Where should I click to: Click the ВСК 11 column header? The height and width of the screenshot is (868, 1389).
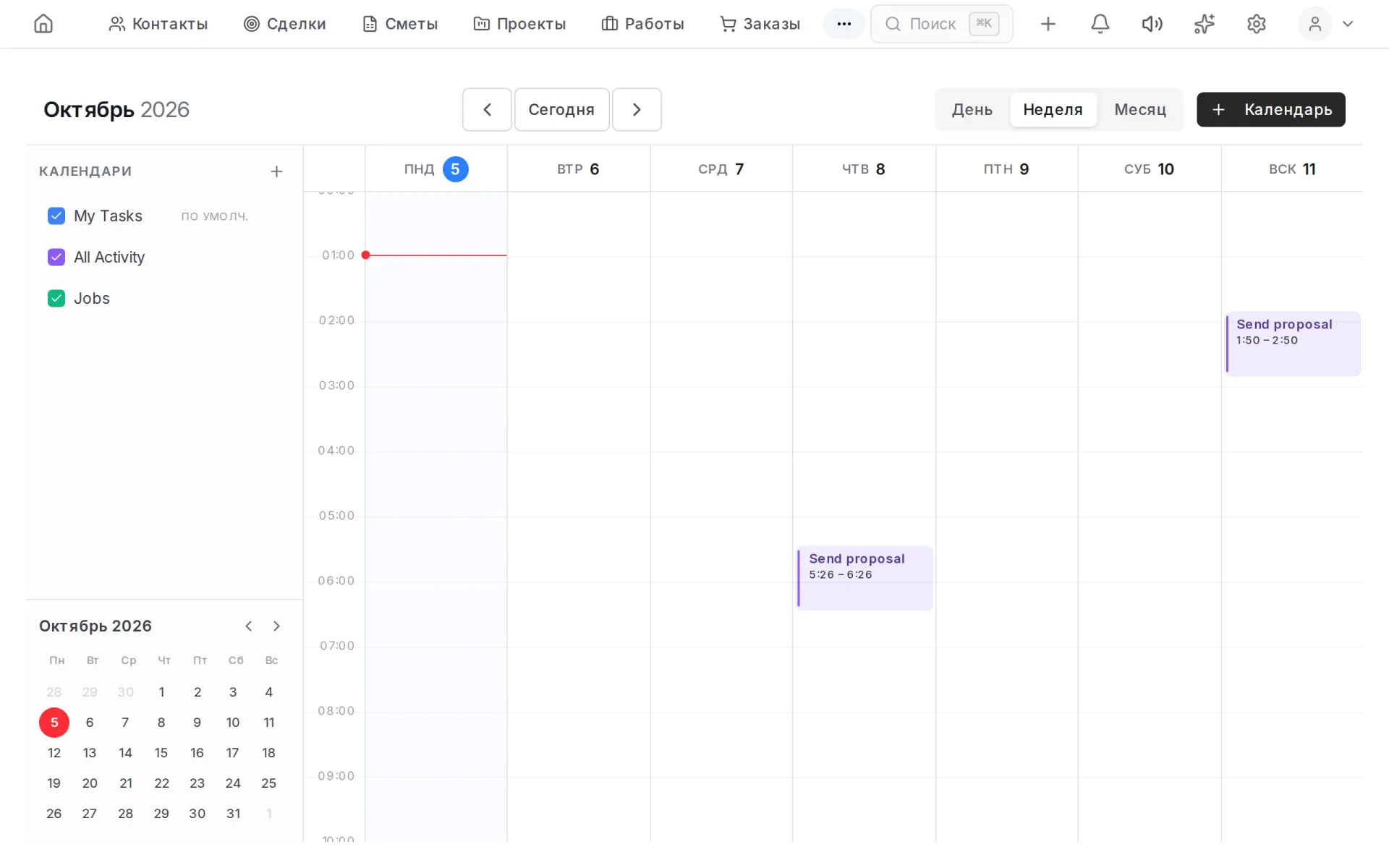[1292, 169]
